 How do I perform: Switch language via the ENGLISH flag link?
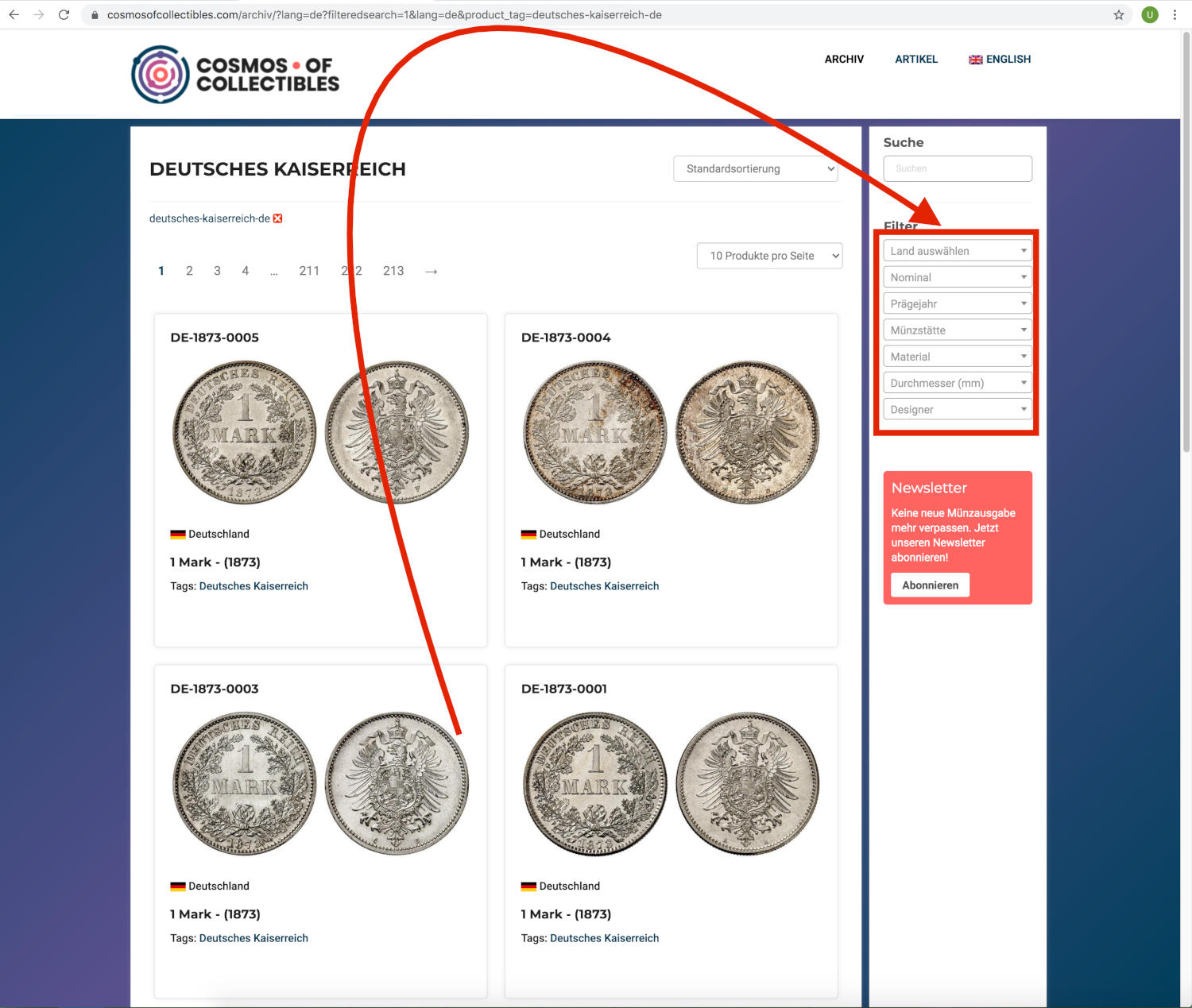coord(1000,59)
